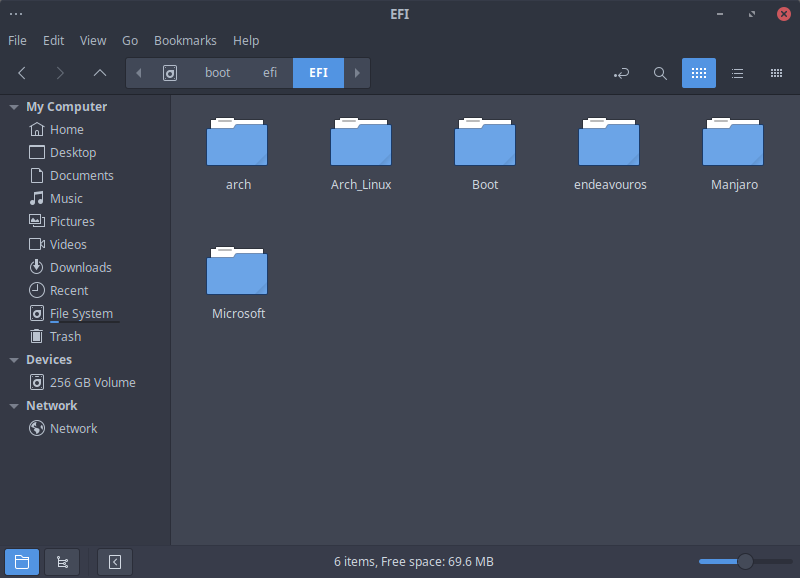Open the window menu dots icon

[16, 14]
